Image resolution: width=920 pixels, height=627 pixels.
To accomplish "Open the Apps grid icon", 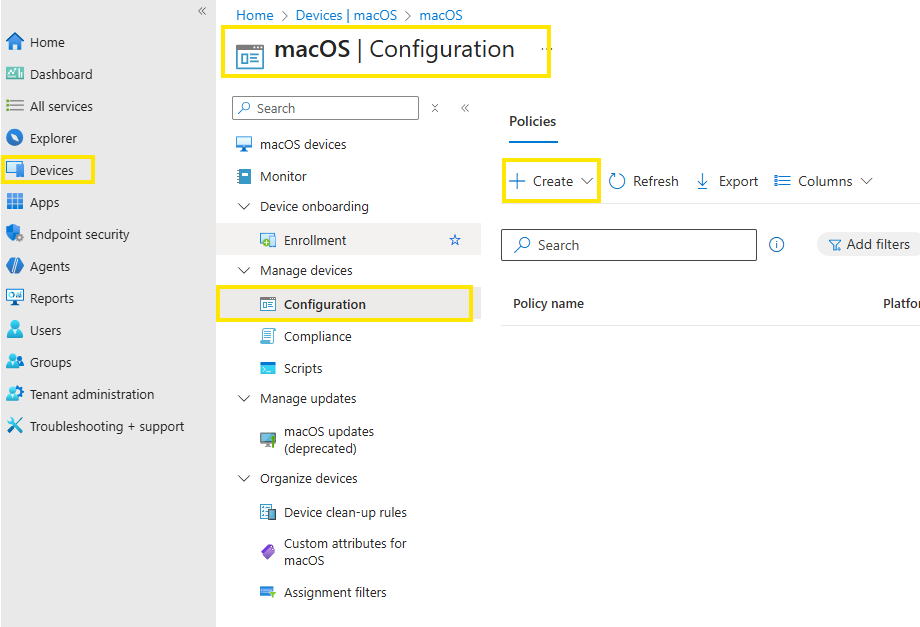I will (15, 202).
